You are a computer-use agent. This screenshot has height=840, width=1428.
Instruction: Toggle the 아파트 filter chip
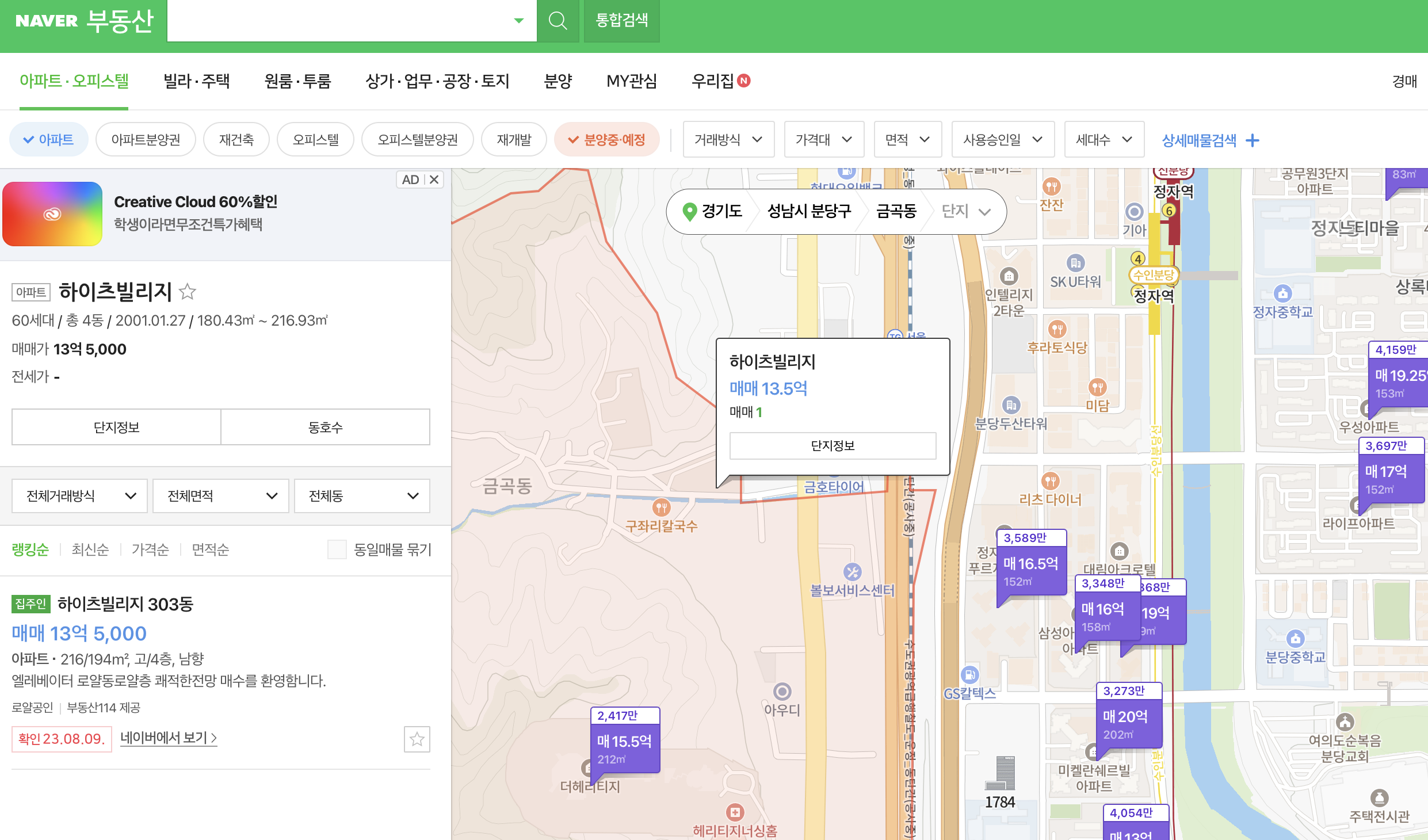[48, 139]
